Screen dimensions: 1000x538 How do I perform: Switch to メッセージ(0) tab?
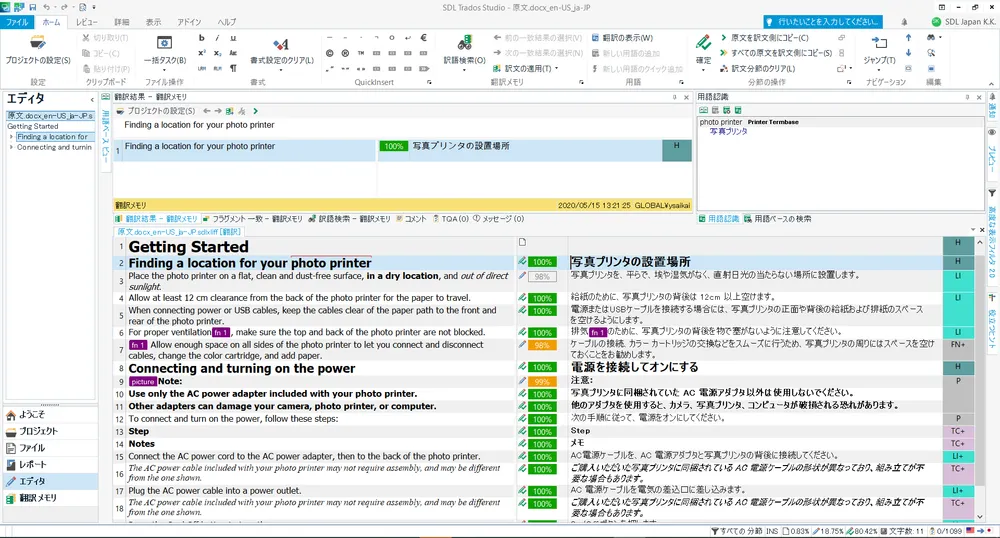click(499, 219)
